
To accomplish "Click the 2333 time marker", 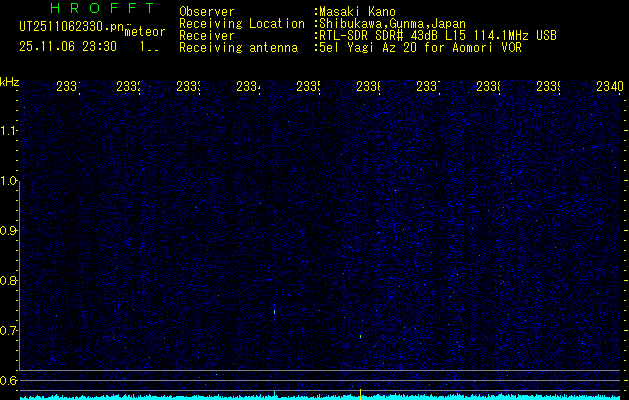I will click(x=188, y=86).
